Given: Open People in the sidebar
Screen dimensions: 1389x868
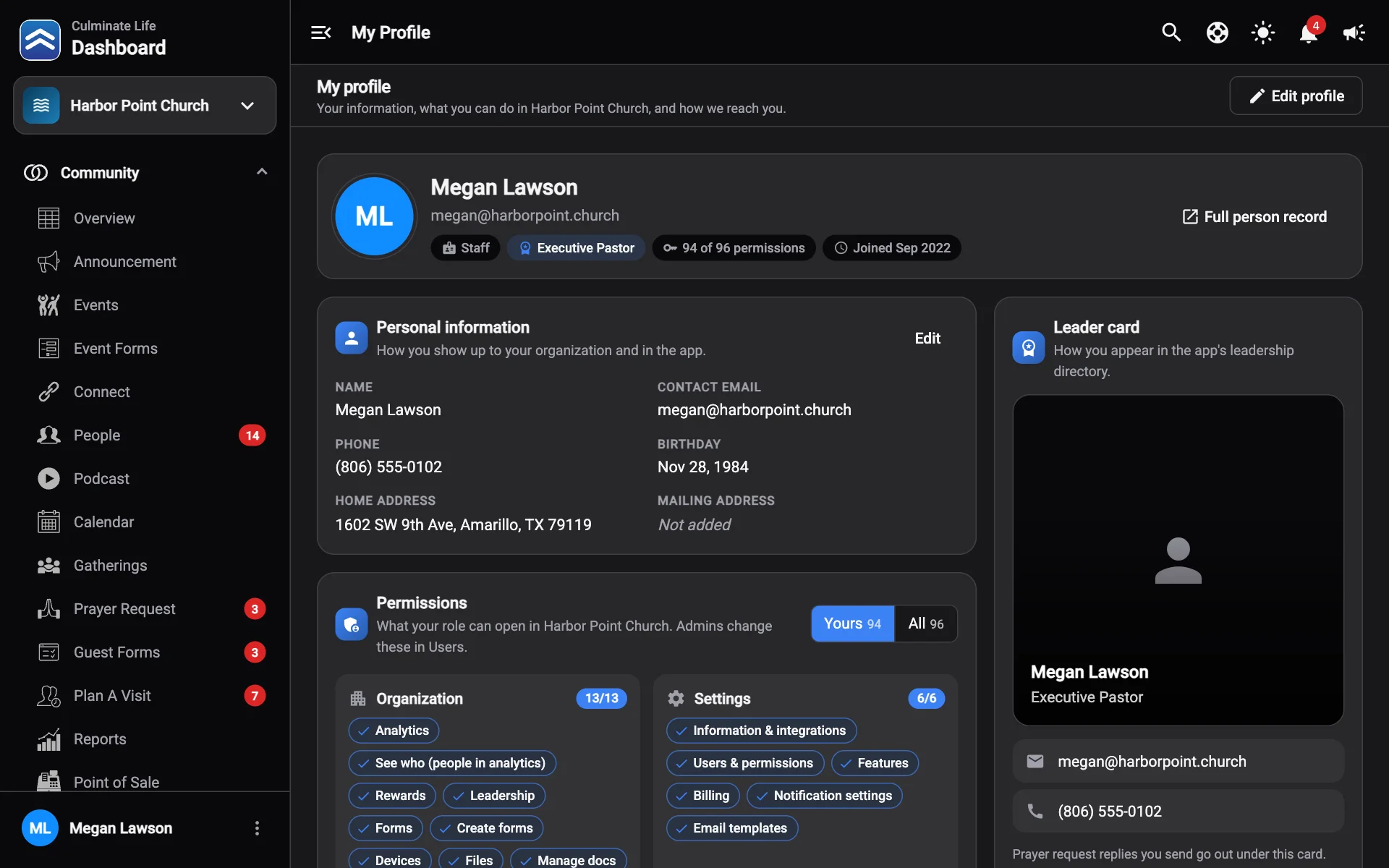Looking at the screenshot, I should [x=145, y=435].
